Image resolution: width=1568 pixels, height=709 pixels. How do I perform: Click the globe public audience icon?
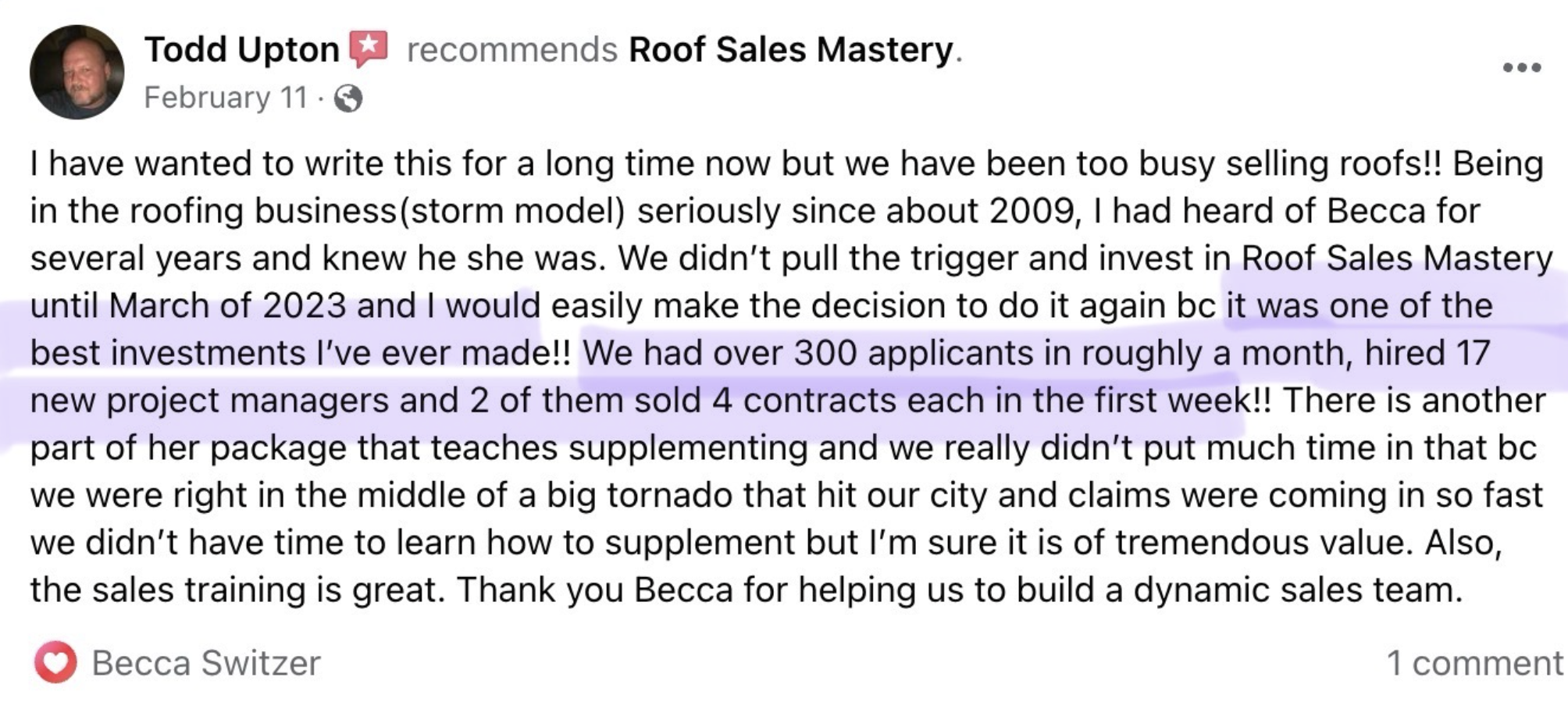coord(348,99)
